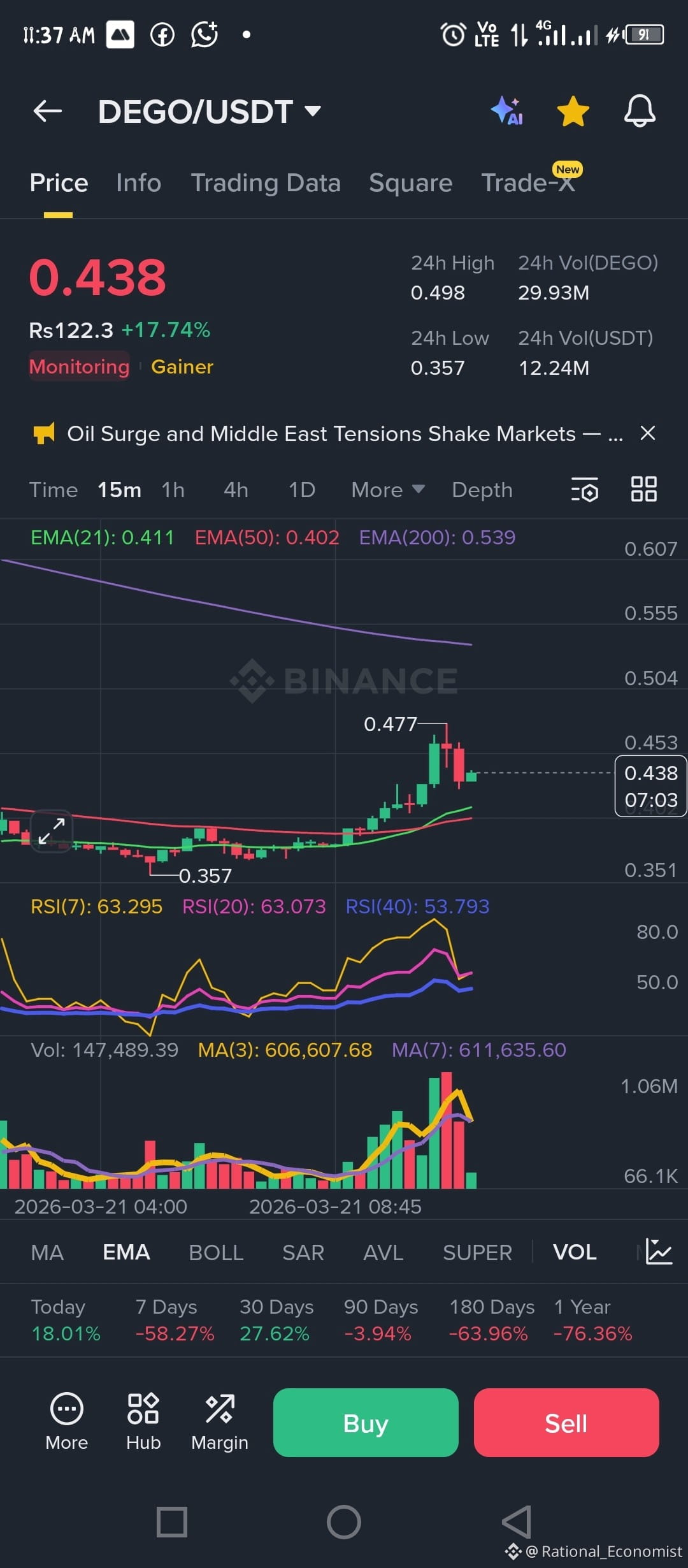Enable the AVL indicator
The width and height of the screenshot is (688, 1568).
pos(383,1252)
